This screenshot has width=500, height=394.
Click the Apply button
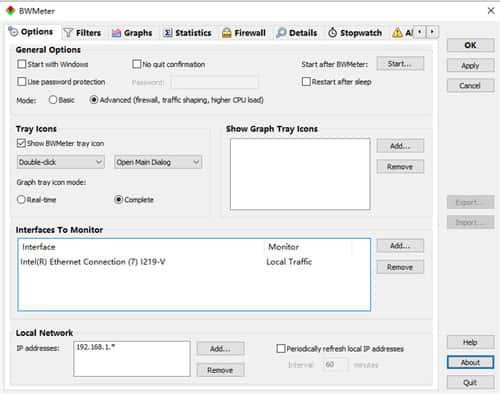(470, 65)
